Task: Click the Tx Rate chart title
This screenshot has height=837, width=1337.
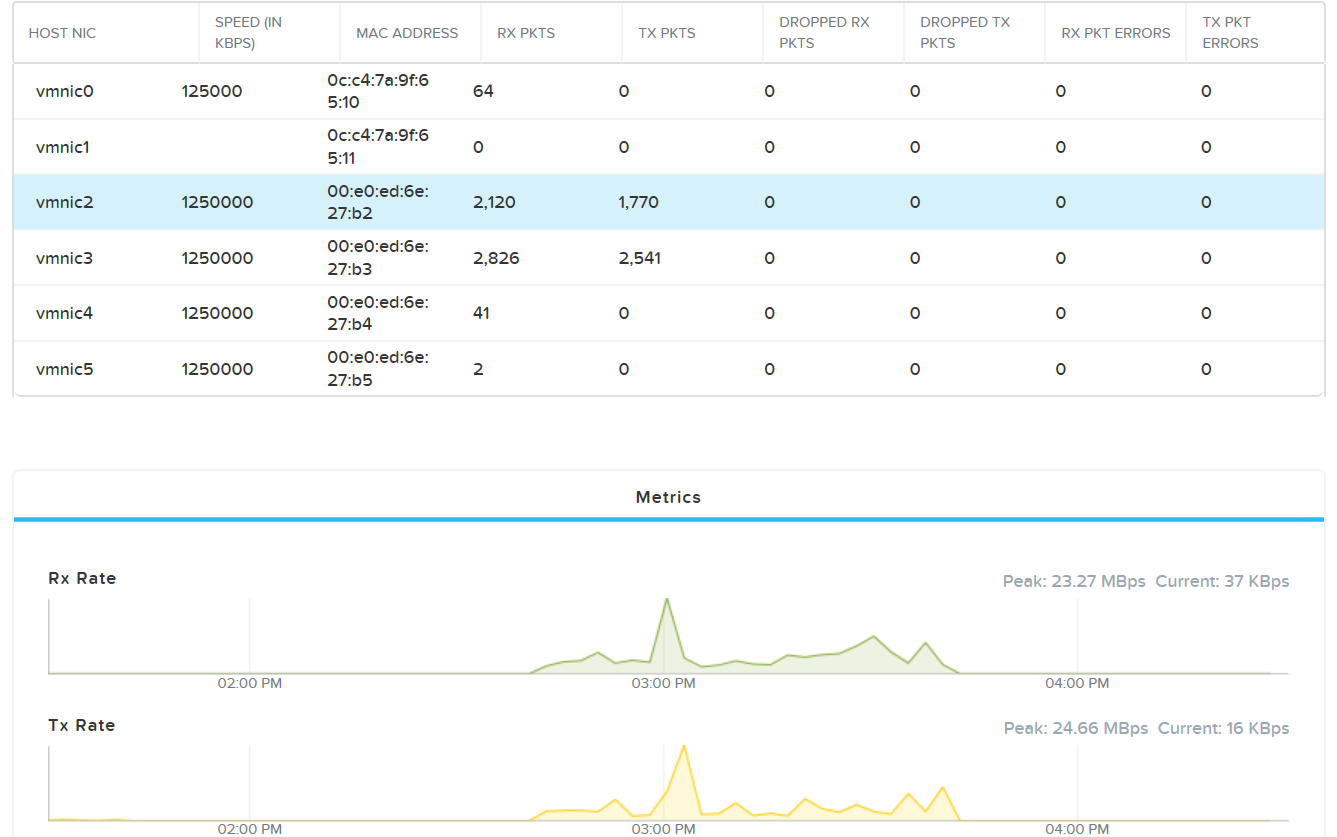Action: pos(81,725)
